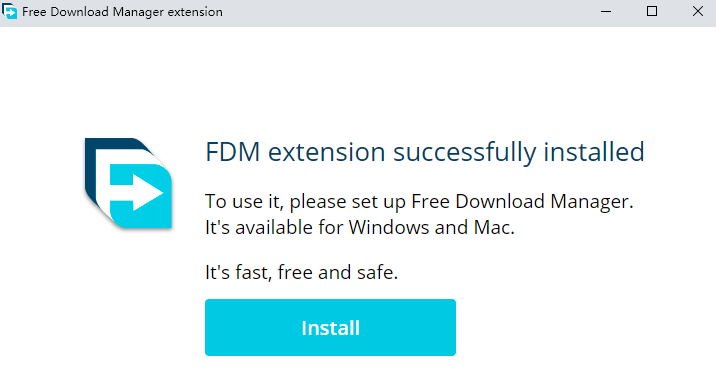Close the Free Download Manager extension window
Viewport: 716px width, 373px height.
pyautogui.click(x=698, y=11)
